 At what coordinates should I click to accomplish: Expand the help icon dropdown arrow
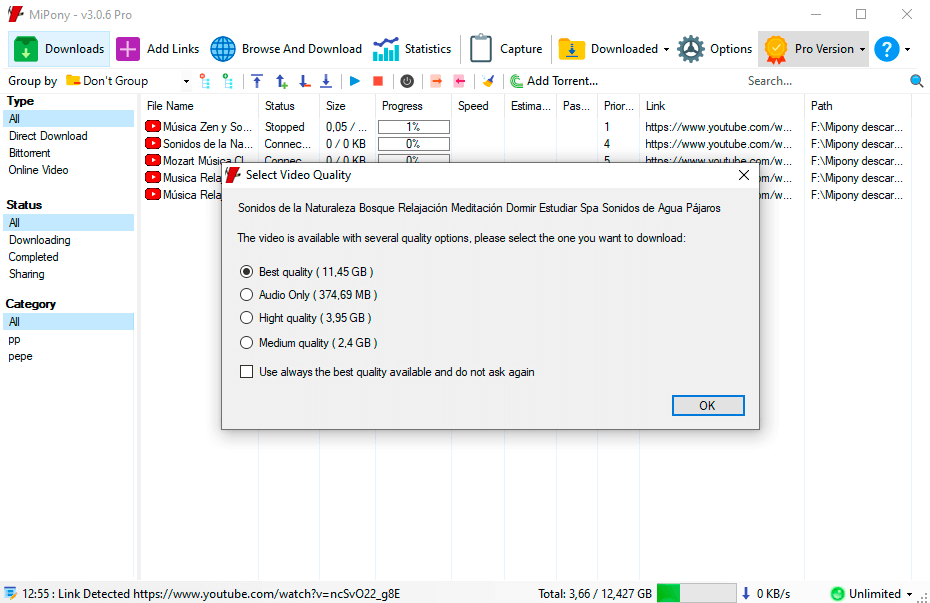pos(907,49)
